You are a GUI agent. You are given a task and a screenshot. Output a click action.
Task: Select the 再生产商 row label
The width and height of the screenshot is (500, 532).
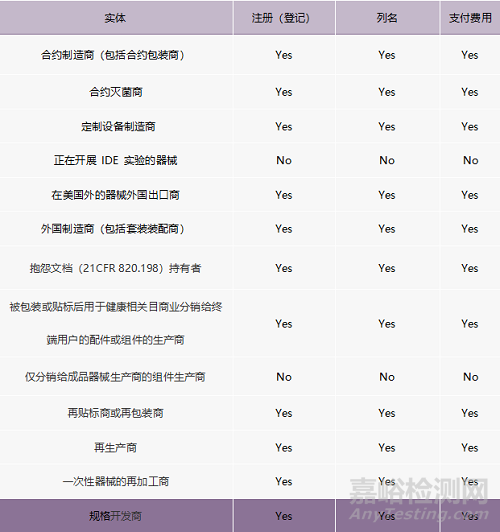click(115, 448)
